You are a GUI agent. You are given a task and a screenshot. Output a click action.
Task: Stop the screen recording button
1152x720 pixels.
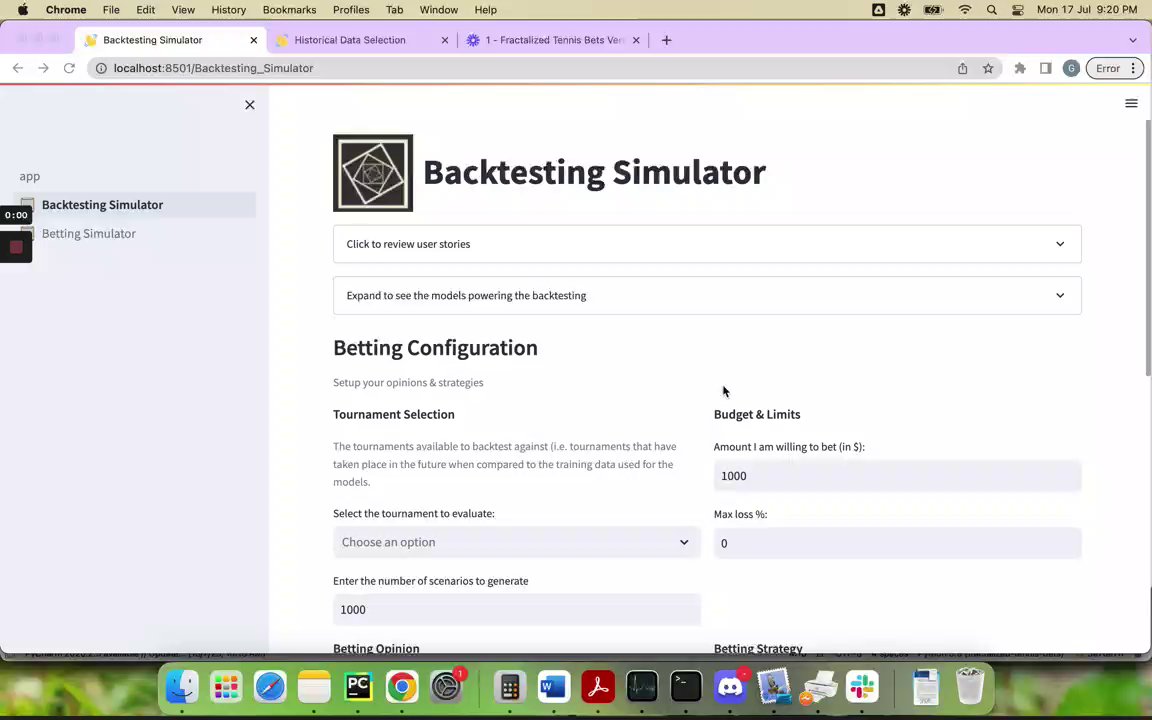tap(16, 247)
